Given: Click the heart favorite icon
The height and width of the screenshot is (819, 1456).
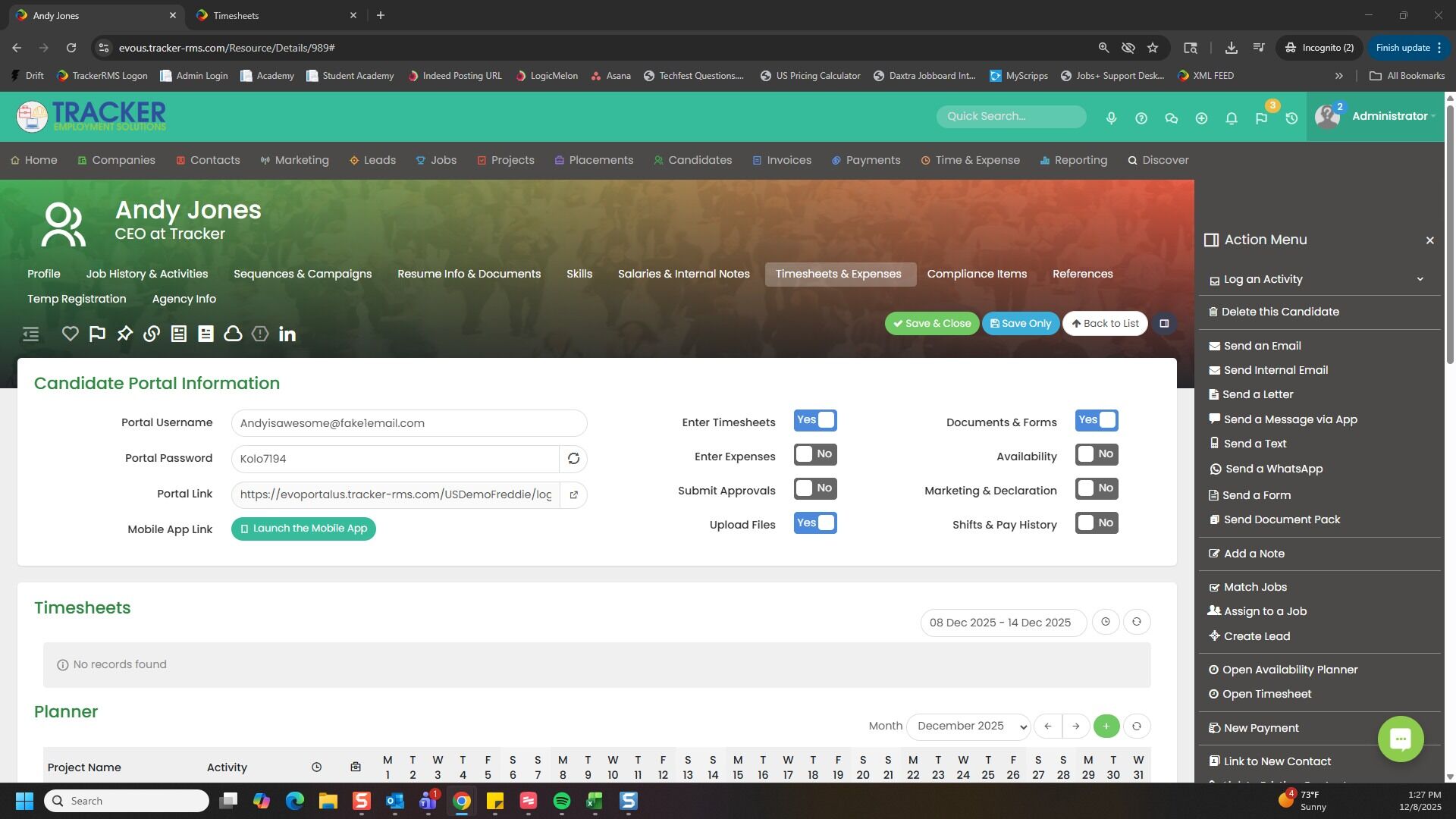Looking at the screenshot, I should point(70,334).
